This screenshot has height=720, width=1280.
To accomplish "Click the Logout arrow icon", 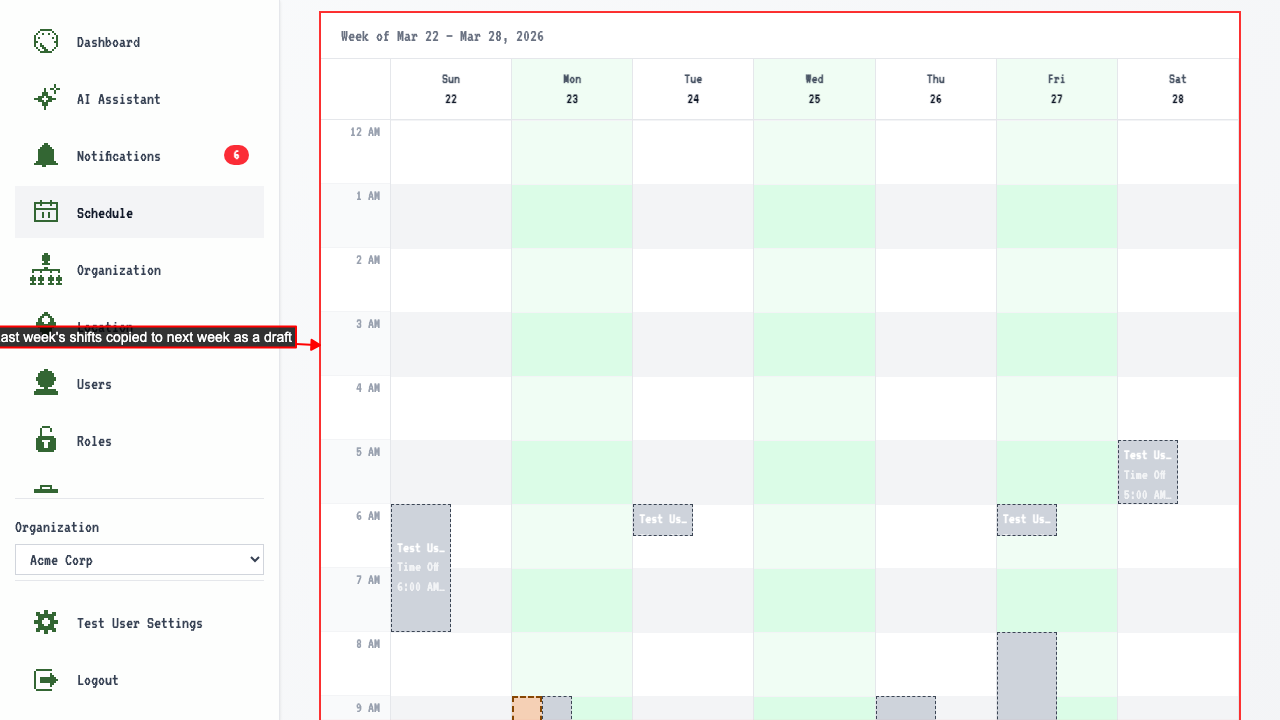I will 46,680.
